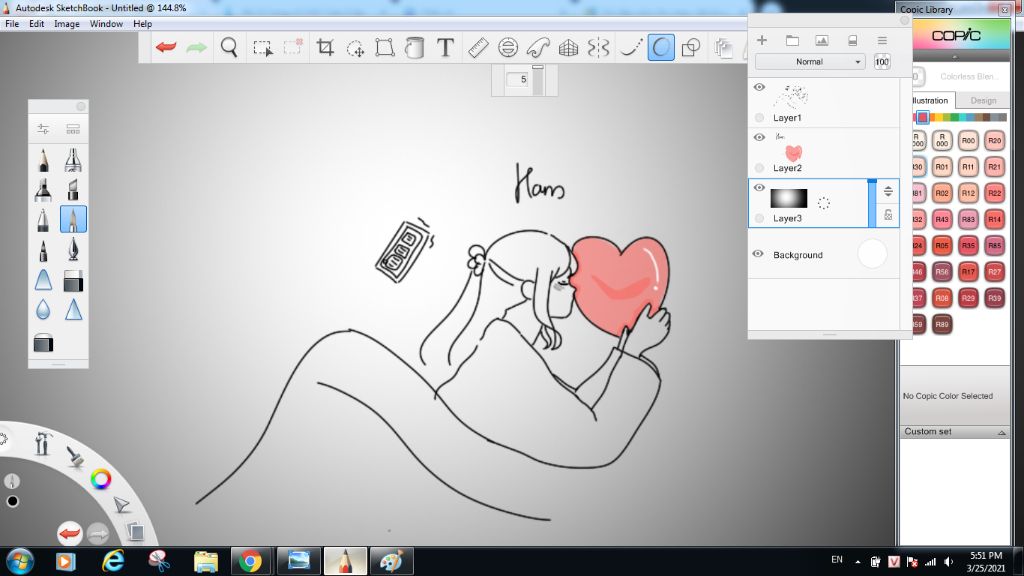Screen dimensions: 1024x576
Task: Enable the Ruler guide
Action: pyautogui.click(x=478, y=47)
